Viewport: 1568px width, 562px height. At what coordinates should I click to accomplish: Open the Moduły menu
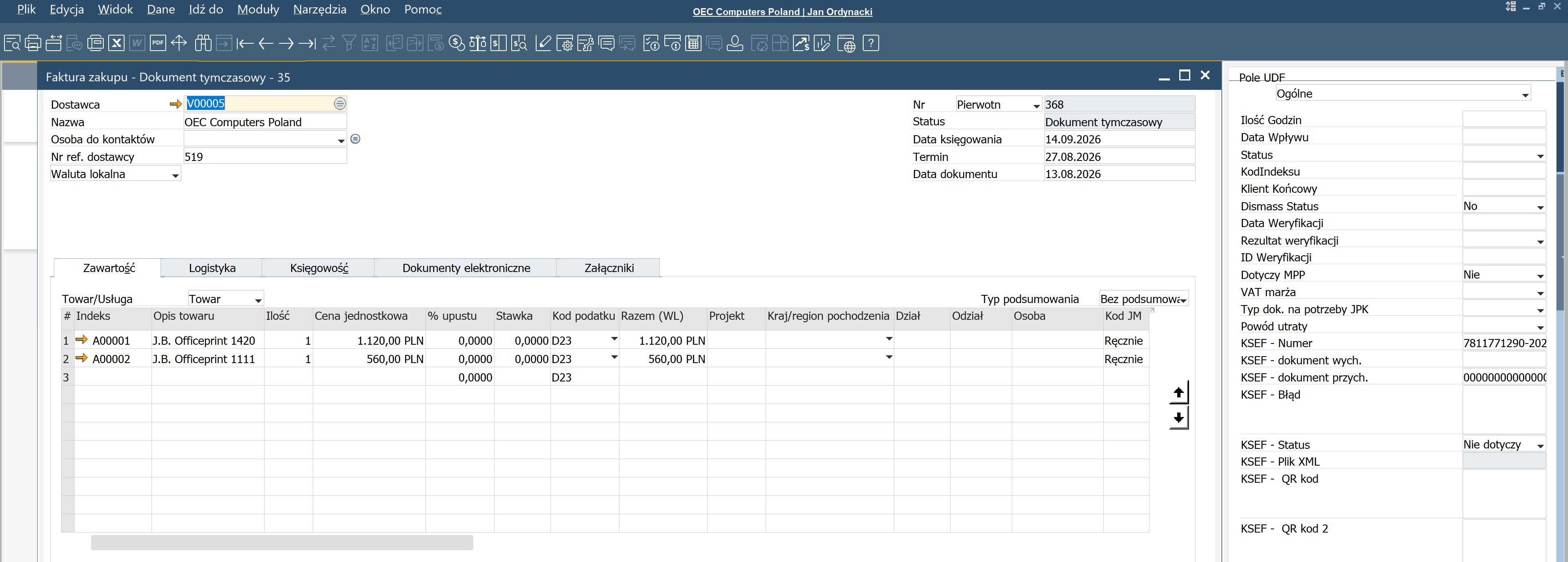[x=258, y=9]
